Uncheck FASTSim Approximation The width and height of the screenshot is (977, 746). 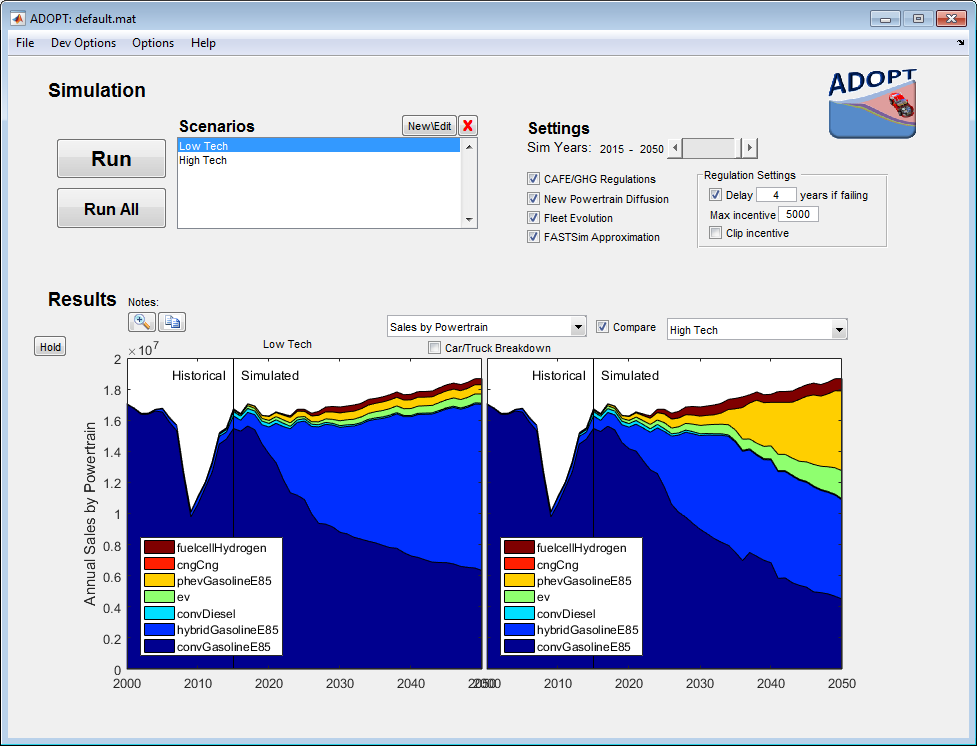click(x=533, y=237)
